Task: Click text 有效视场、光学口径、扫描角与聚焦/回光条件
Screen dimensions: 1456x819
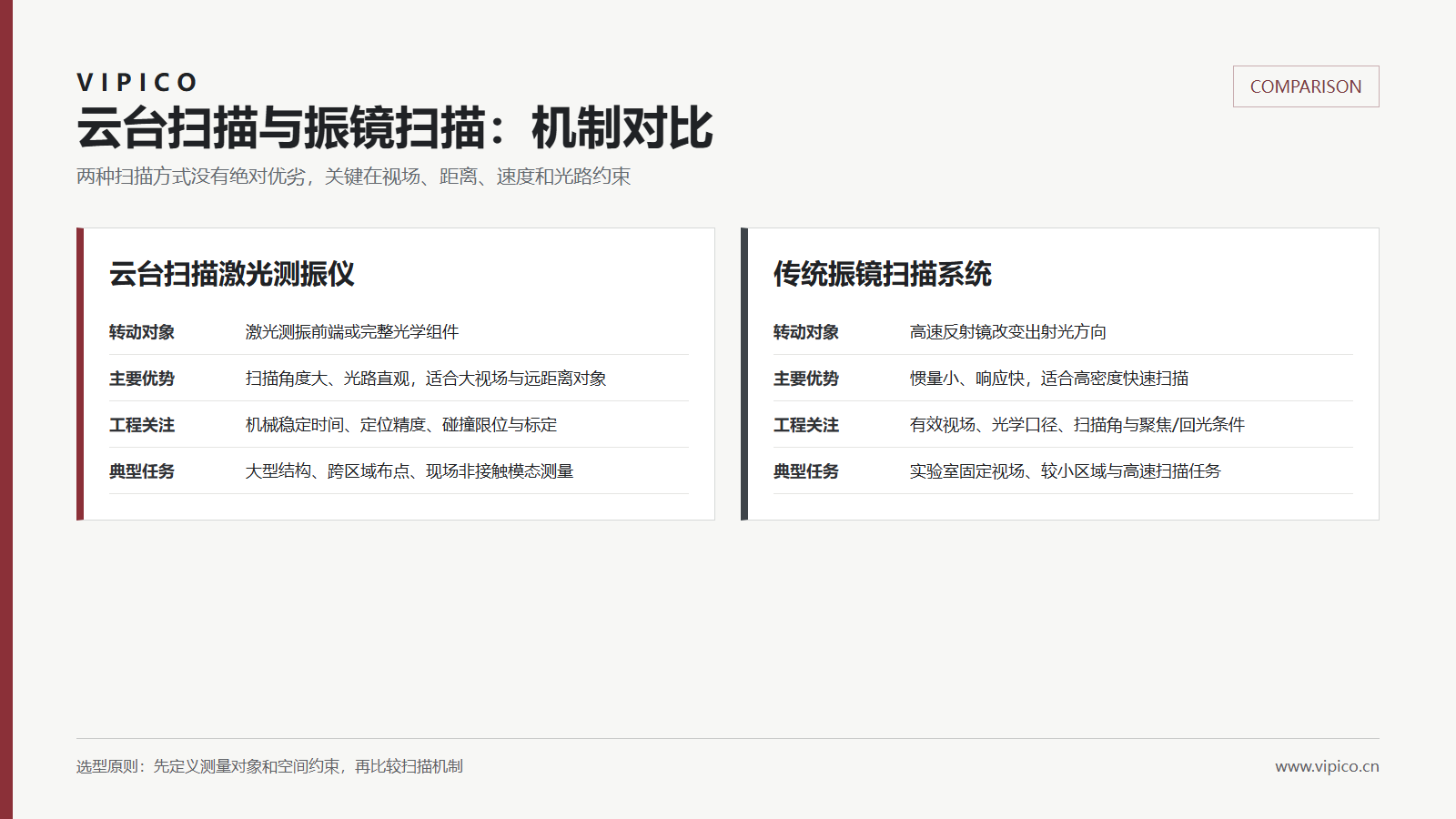Action: [x=1077, y=425]
